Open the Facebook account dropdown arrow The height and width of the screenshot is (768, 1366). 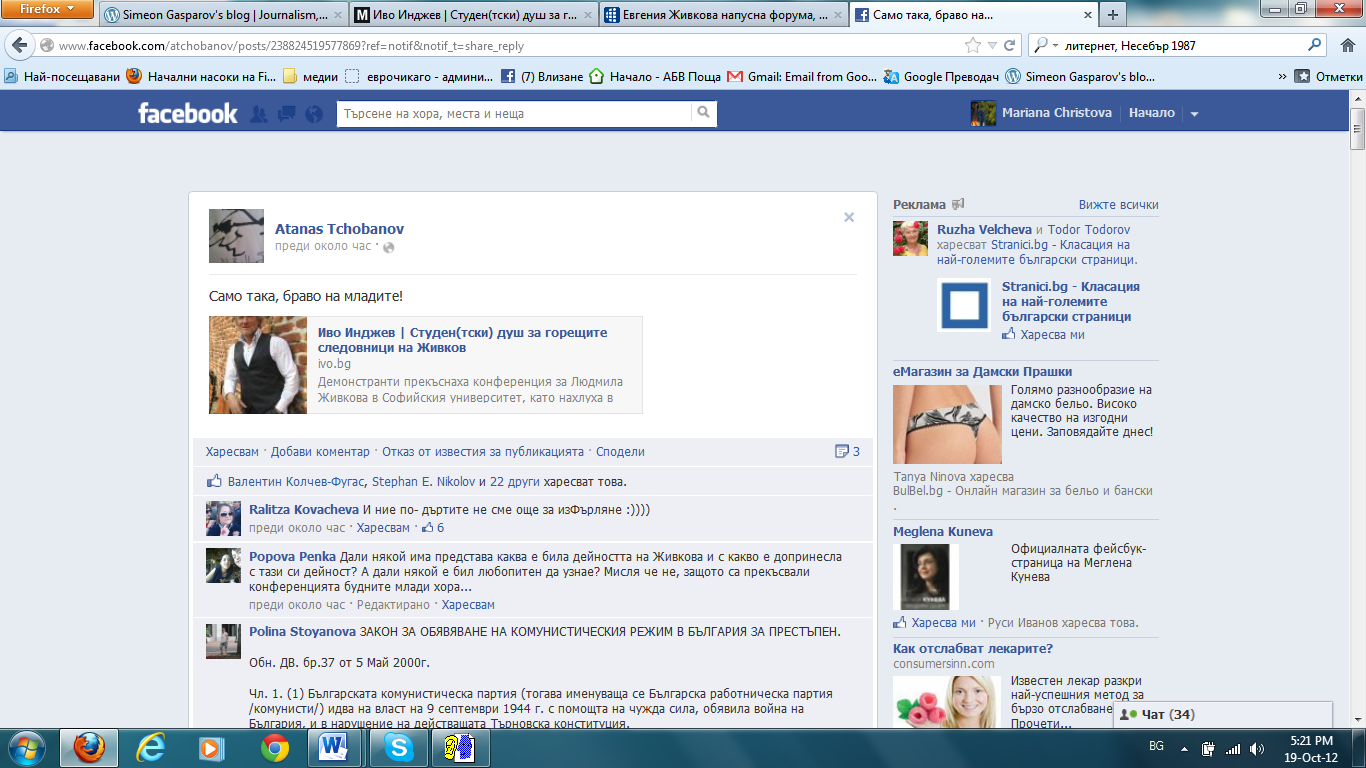pyautogui.click(x=1194, y=114)
